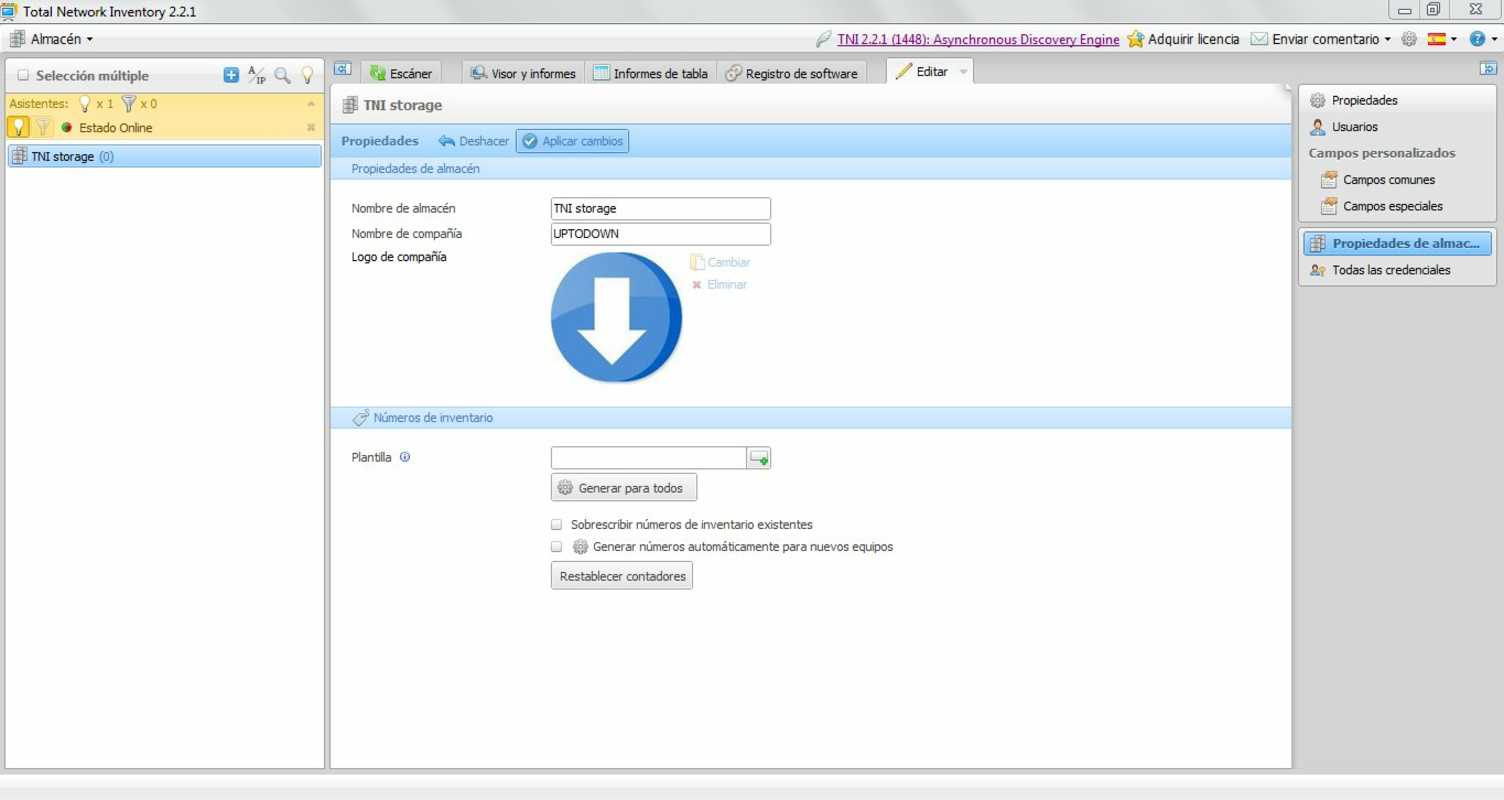This screenshot has width=1504, height=800.
Task: Open the Spanish flag language dropdown
Action: 1442,39
